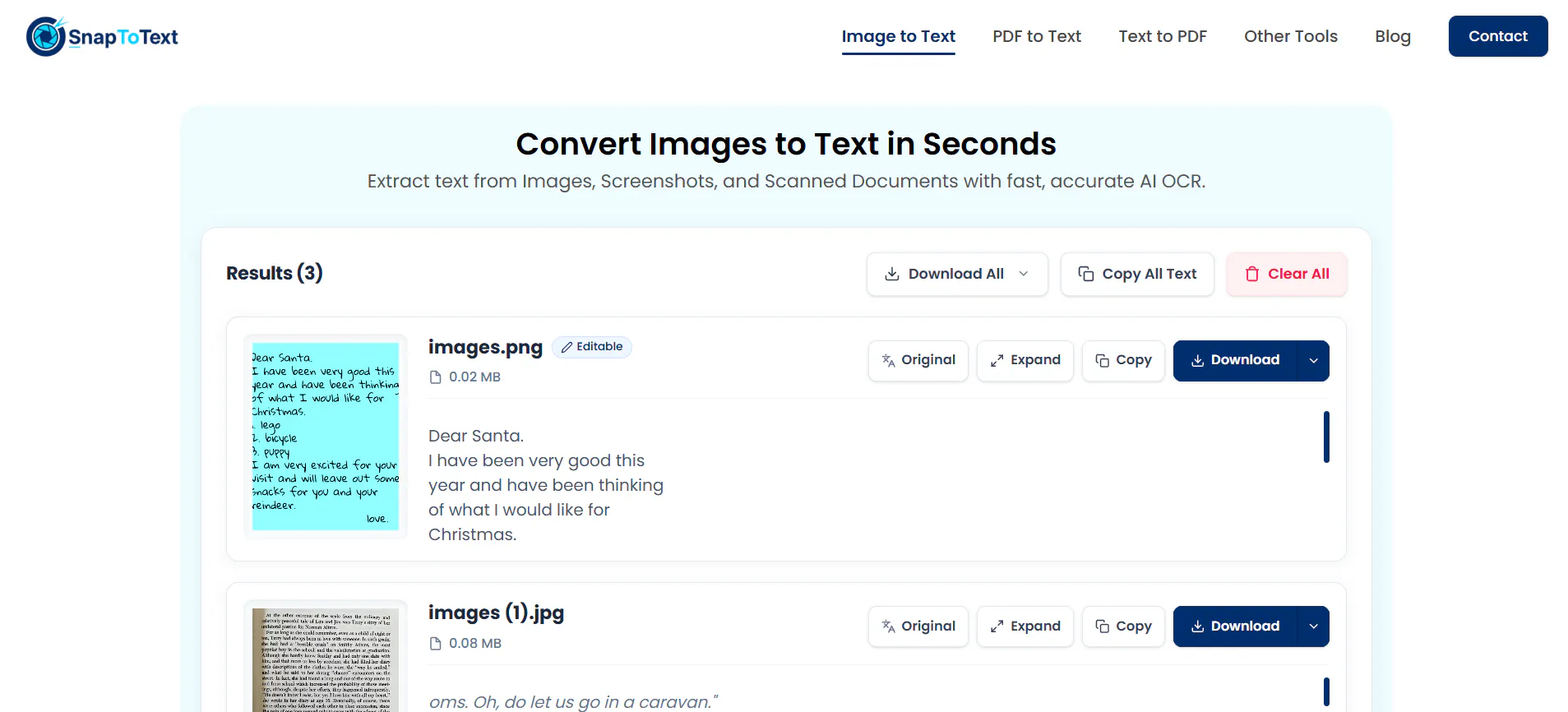Expand the images (1).jpg text result
The width and height of the screenshot is (1568, 712).
[x=1025, y=626]
